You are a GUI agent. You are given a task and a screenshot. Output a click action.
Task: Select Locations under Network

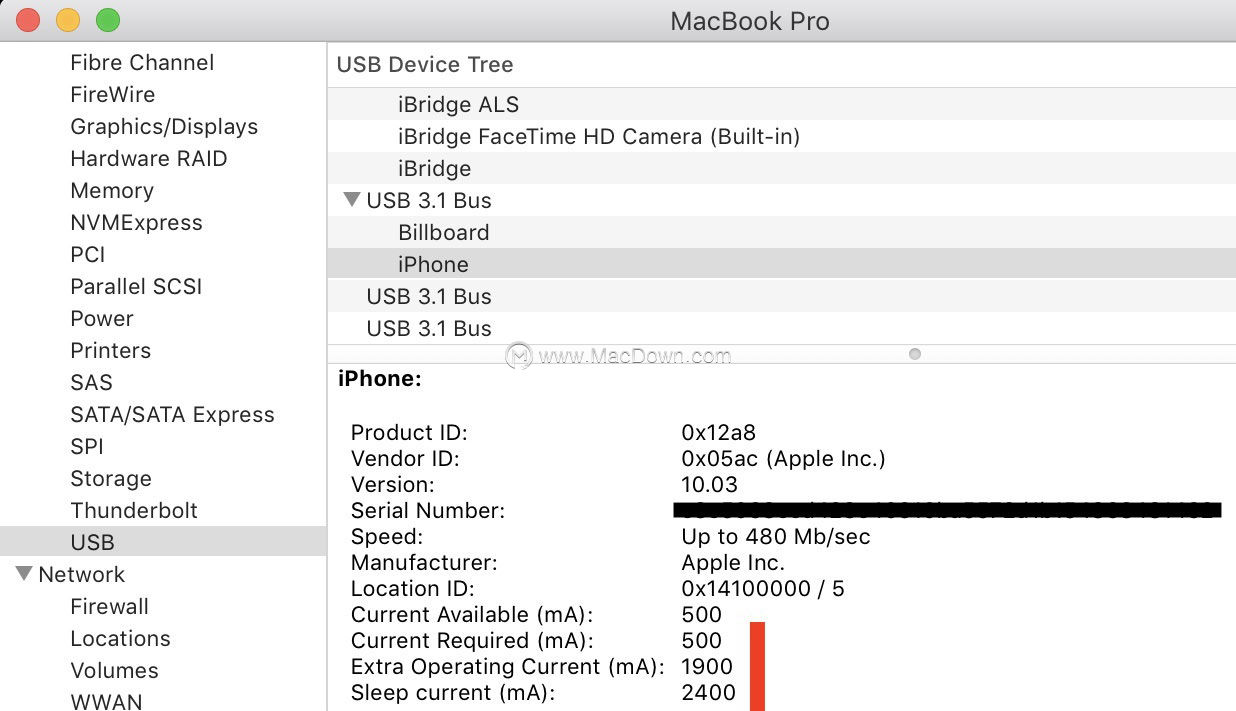[120, 638]
